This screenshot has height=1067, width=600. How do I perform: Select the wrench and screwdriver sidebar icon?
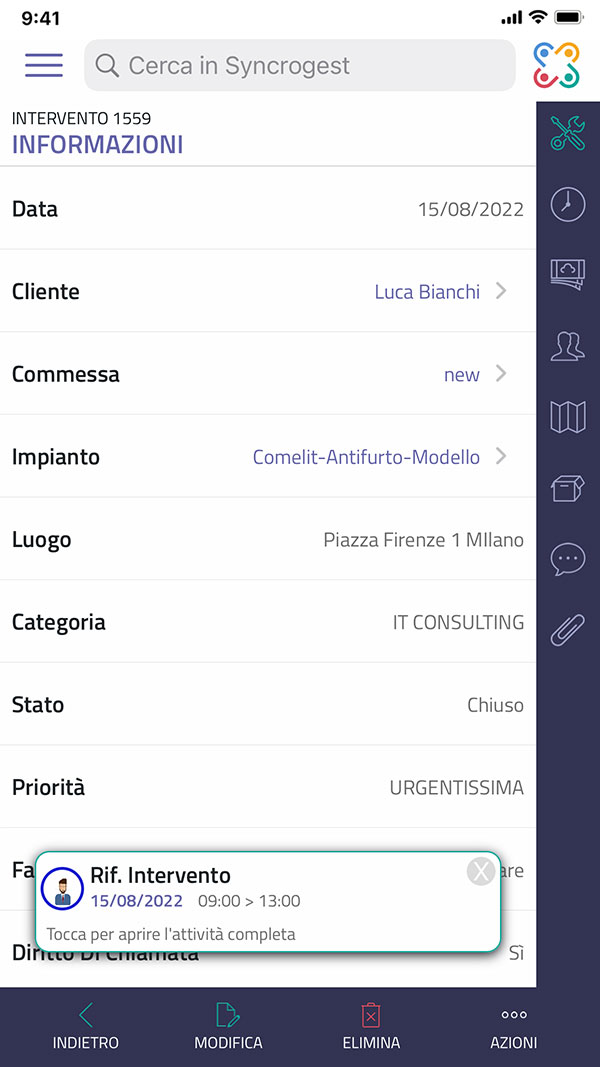point(568,133)
